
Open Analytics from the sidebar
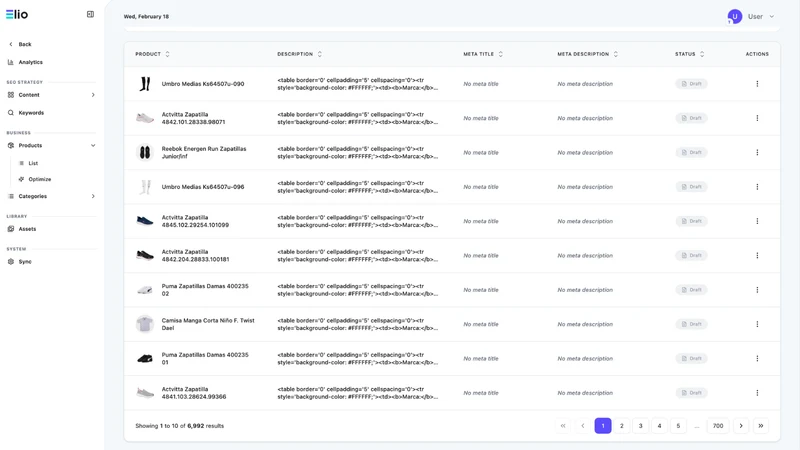click(31, 62)
